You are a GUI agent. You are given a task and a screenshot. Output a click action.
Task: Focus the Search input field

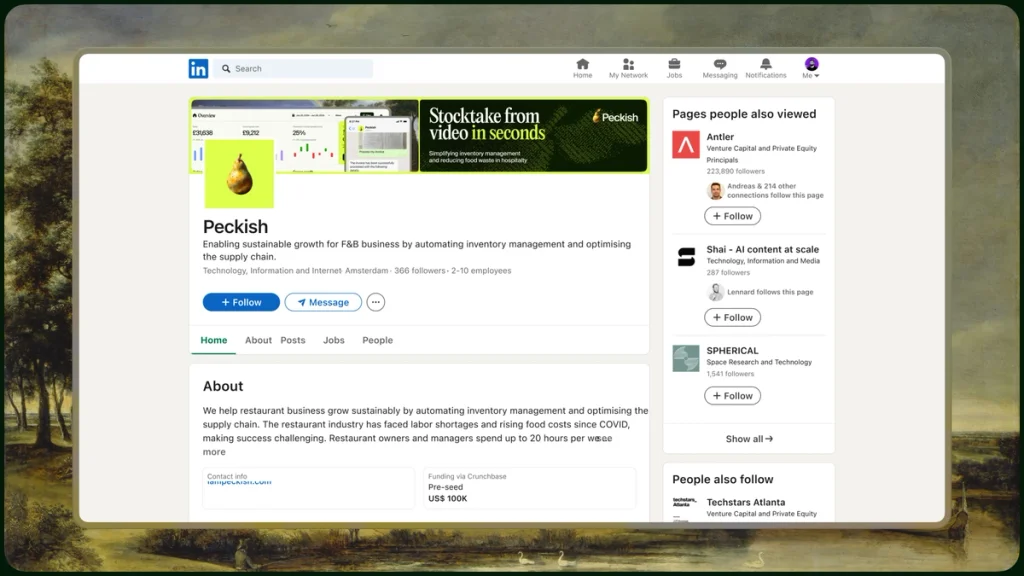[x=293, y=69]
